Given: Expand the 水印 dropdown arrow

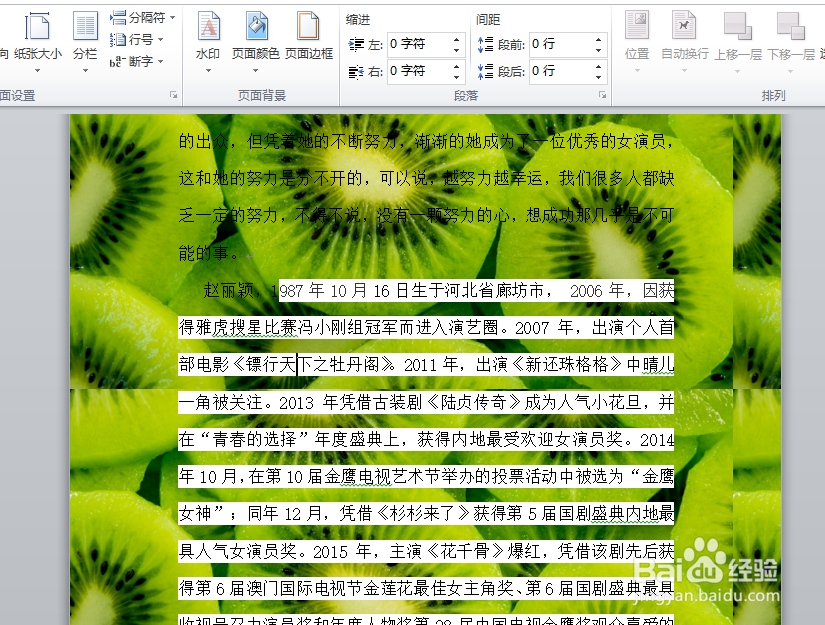Looking at the screenshot, I should pyautogui.click(x=208, y=70).
